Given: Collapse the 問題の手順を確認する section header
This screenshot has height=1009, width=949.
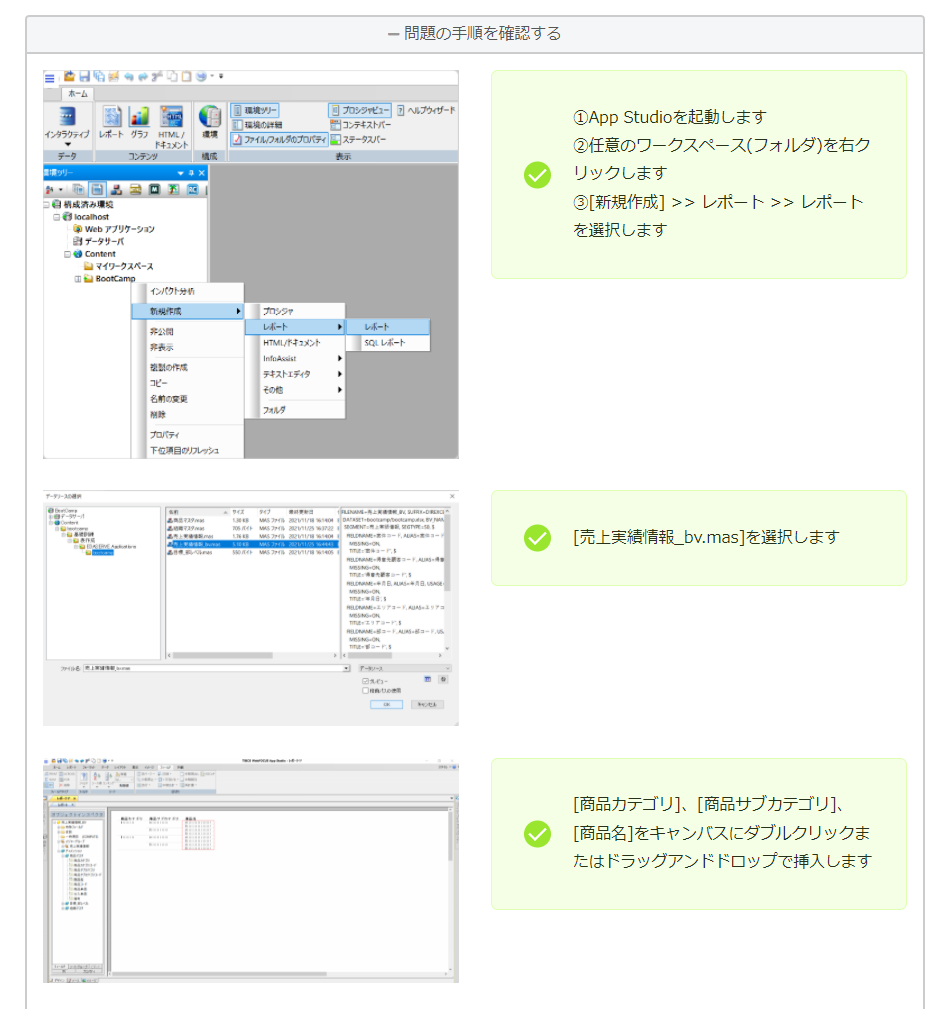Looking at the screenshot, I should tap(474, 34).
